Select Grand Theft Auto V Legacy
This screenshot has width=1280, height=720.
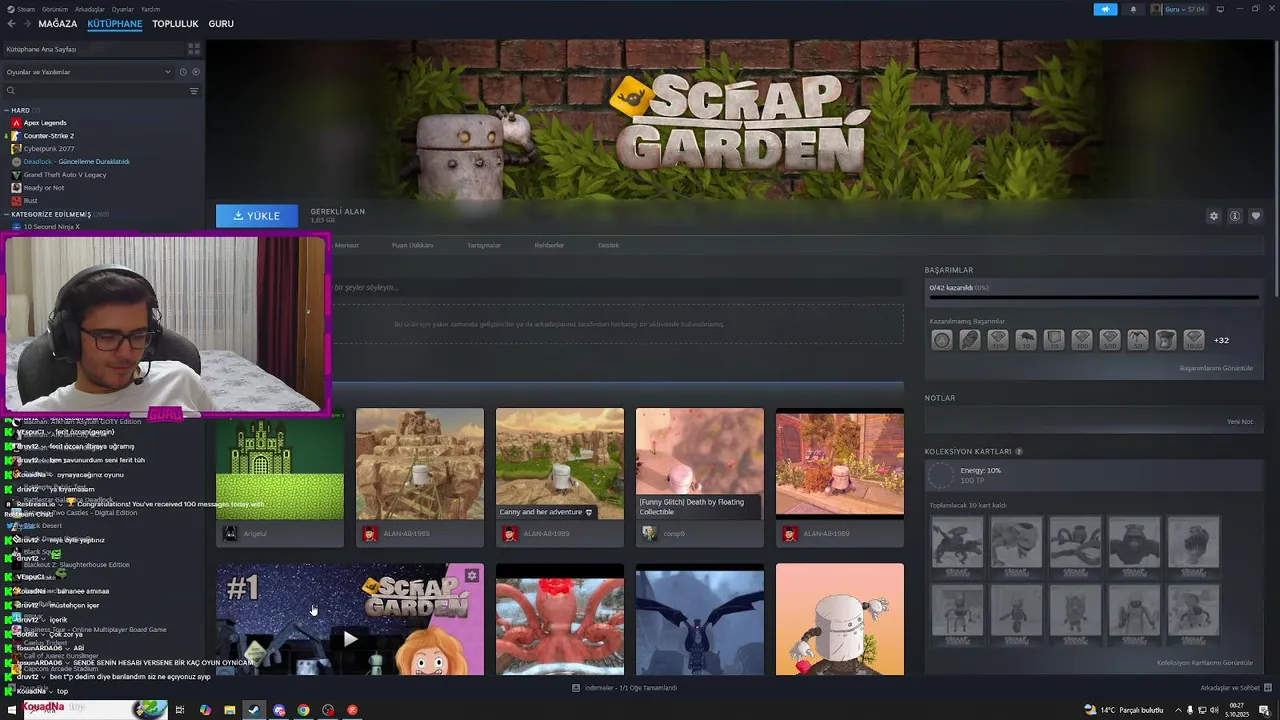(65, 175)
